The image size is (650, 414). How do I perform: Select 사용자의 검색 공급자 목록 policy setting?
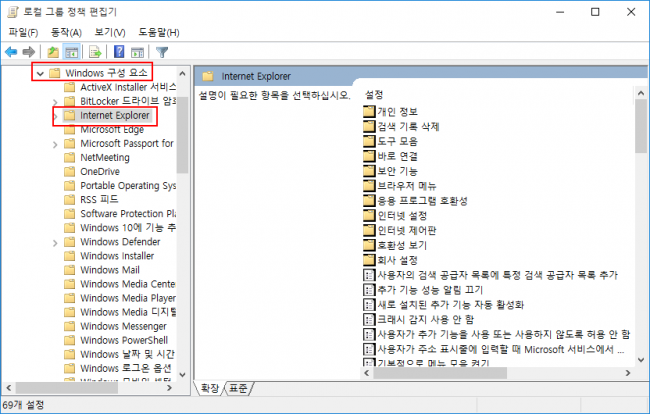tap(490, 275)
